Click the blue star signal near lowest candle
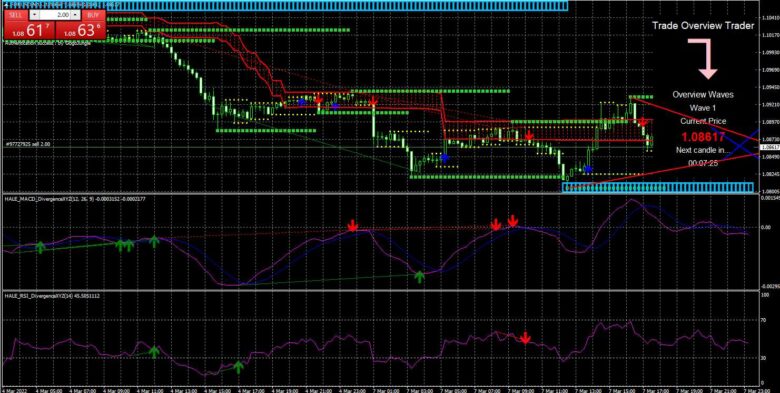 click(x=588, y=169)
